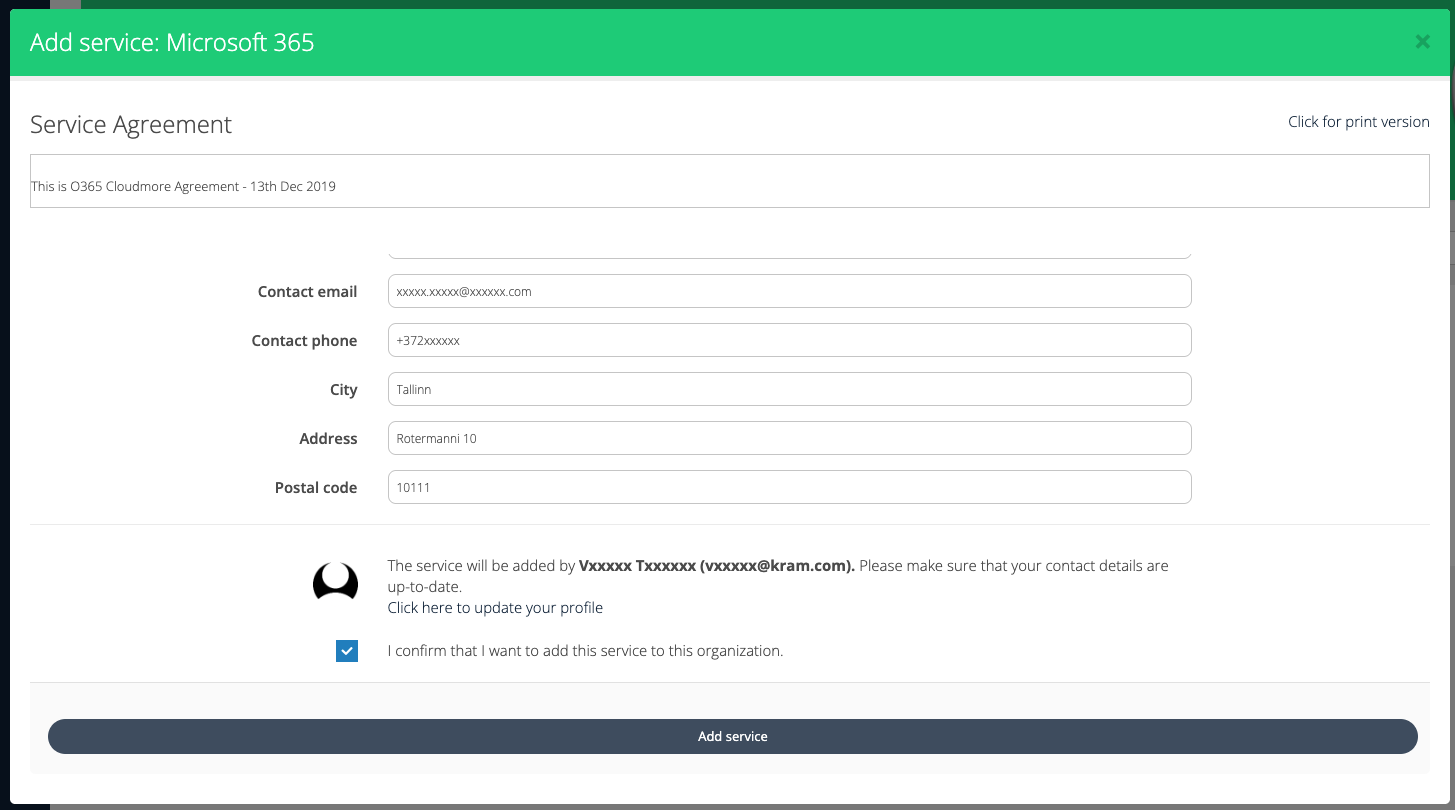Viewport: 1455px width, 810px height.
Task: Select the Contact email input field
Action: click(x=789, y=291)
